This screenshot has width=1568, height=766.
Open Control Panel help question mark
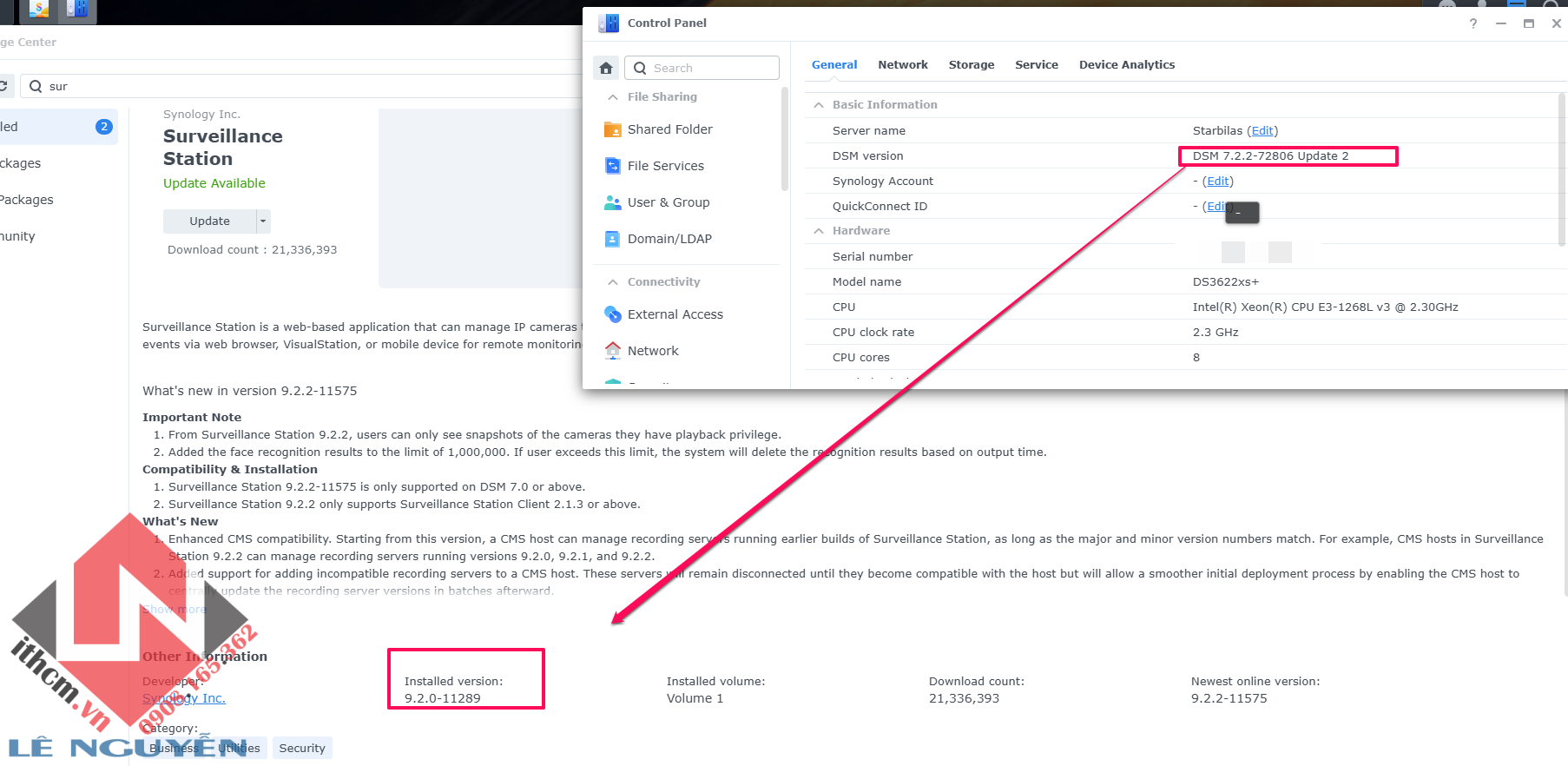coord(1473,23)
